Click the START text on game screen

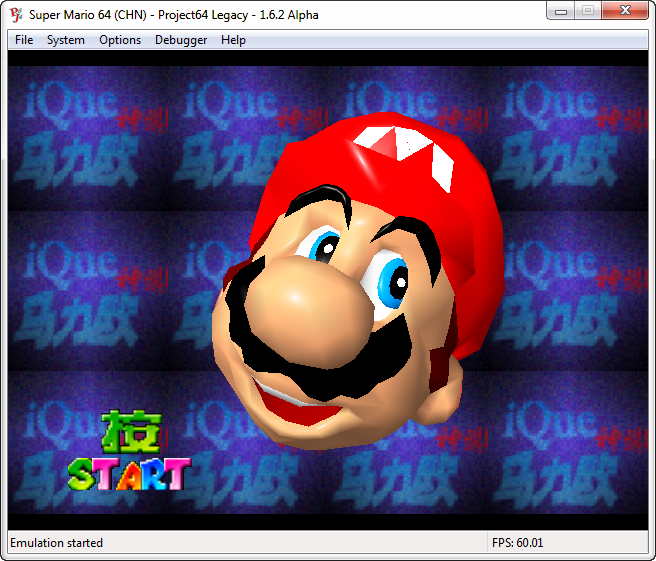pyautogui.click(x=130, y=474)
